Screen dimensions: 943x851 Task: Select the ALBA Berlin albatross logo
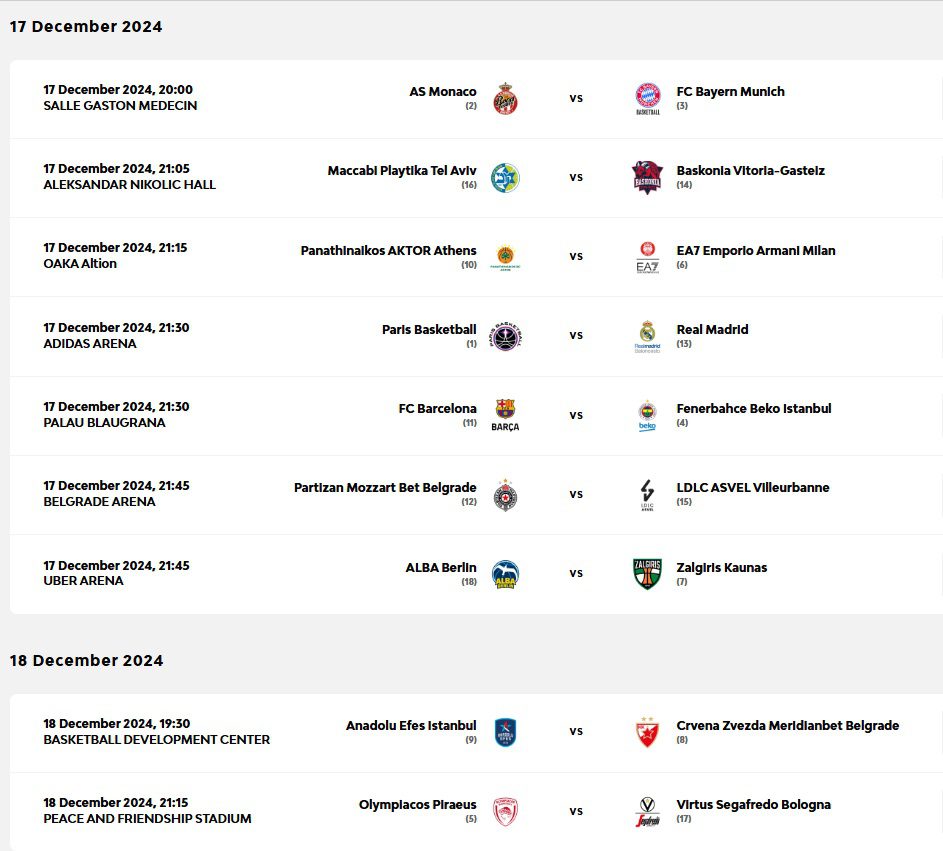505,574
